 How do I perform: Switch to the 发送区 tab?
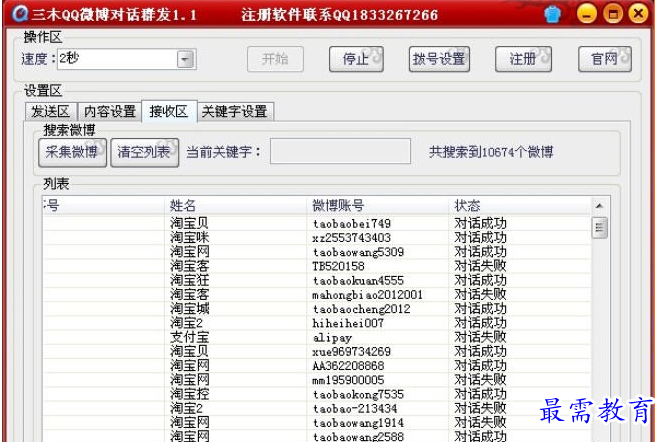pos(51,112)
